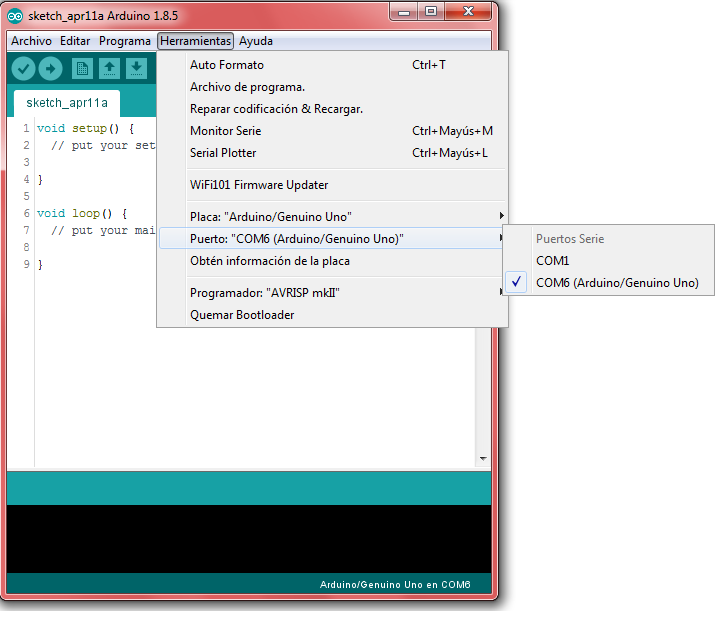Click the Verify checkmark toolbar icon
The height and width of the screenshot is (621, 718).
pos(23,68)
